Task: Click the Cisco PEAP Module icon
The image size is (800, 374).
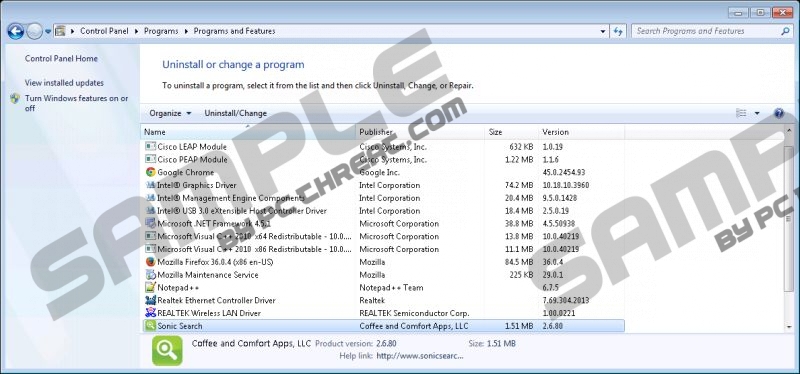Action: [150, 159]
